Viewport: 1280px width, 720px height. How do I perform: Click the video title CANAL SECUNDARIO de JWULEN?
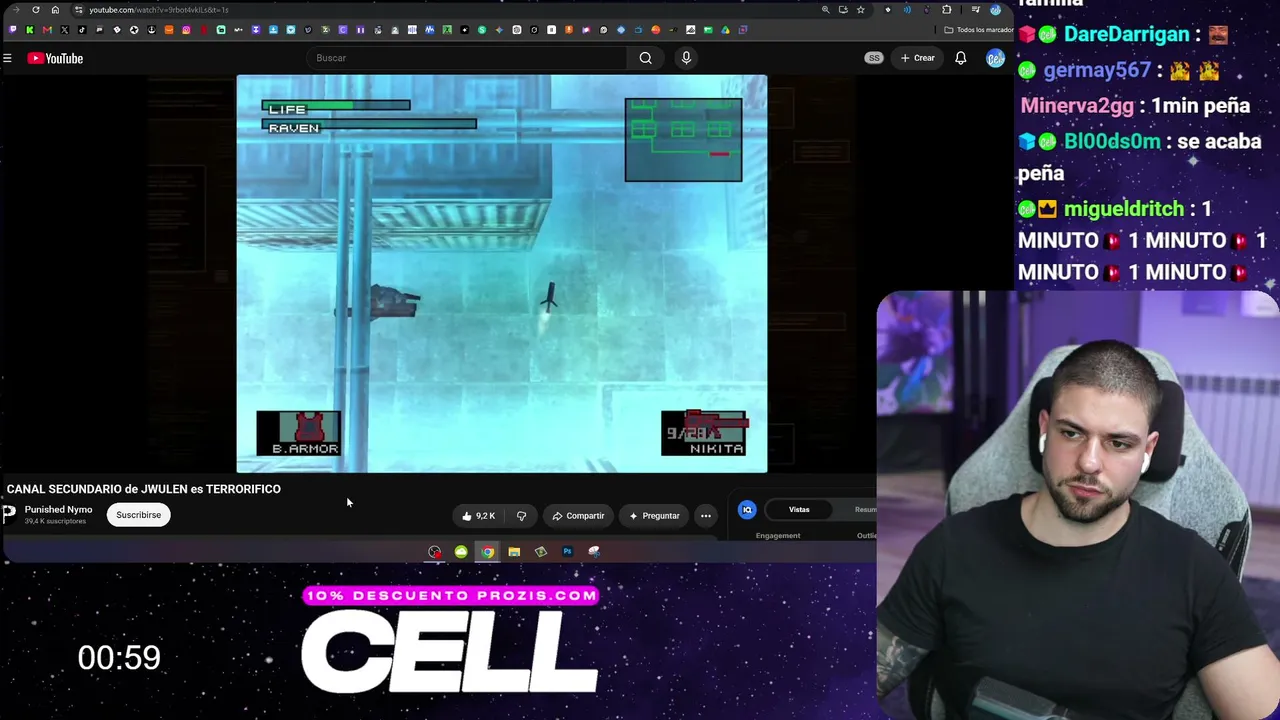144,489
